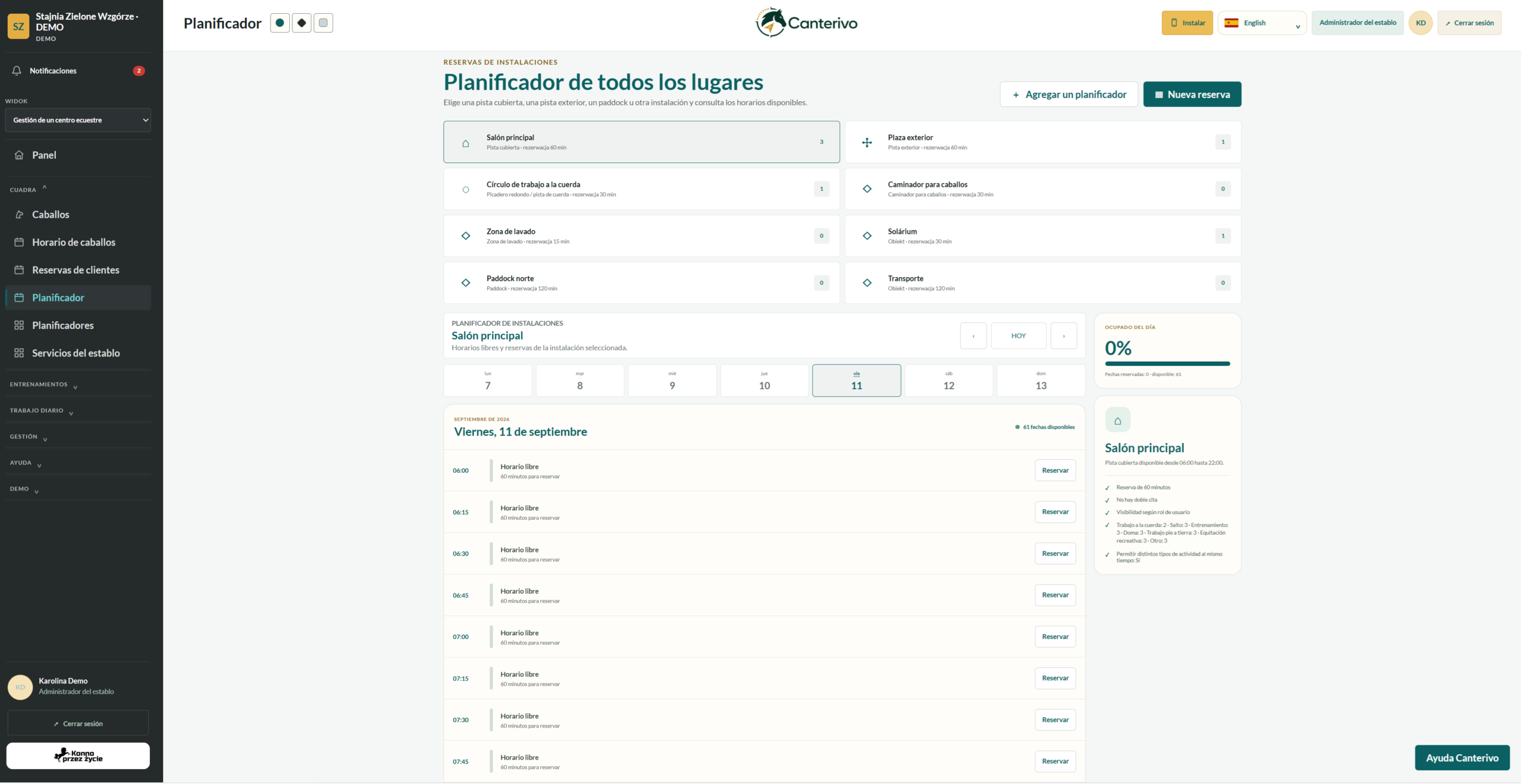Reserve the 06:30 free slot
The width and height of the screenshot is (1523, 784).
tap(1055, 554)
